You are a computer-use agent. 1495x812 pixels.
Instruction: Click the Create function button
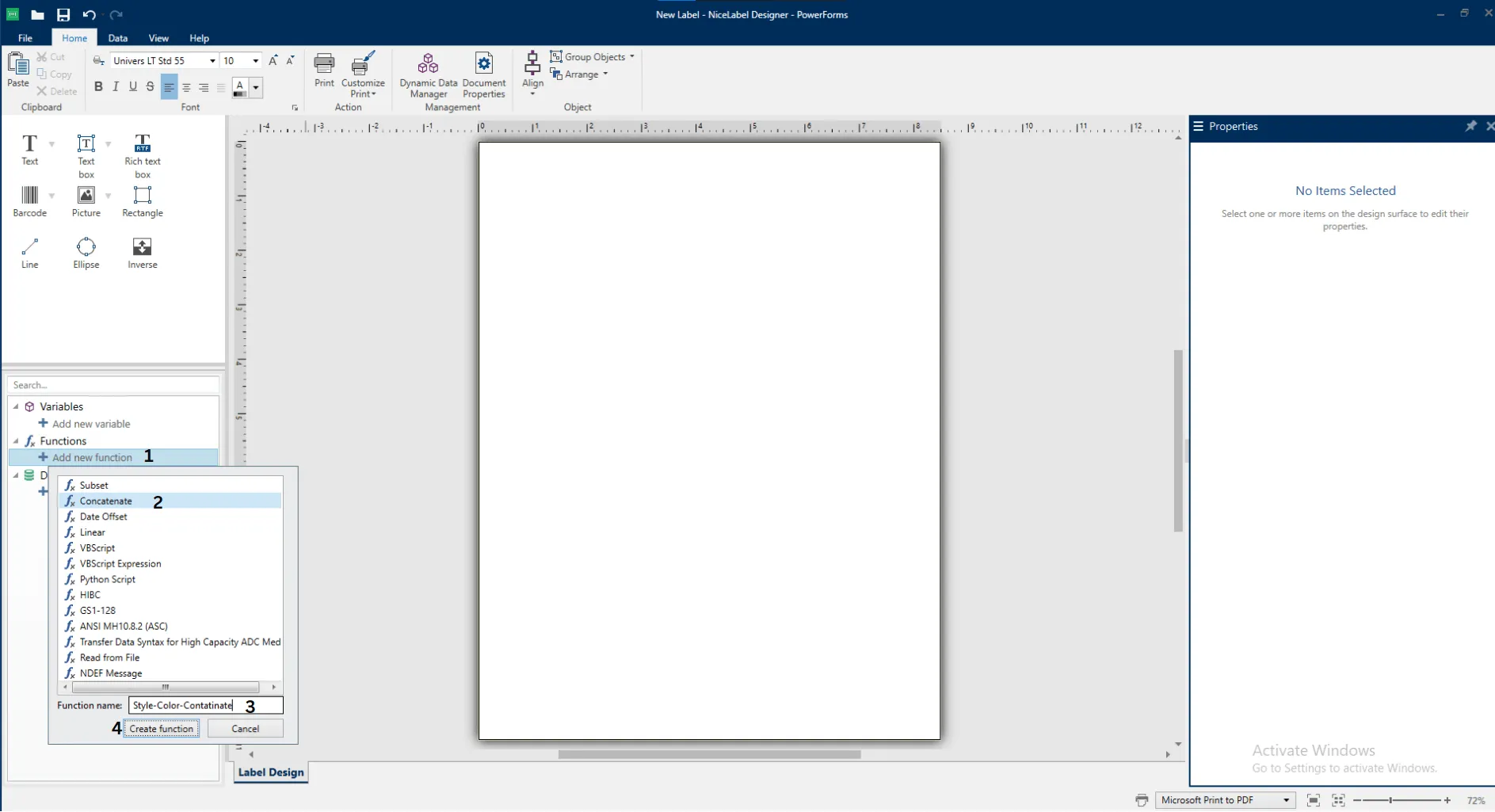(x=162, y=728)
